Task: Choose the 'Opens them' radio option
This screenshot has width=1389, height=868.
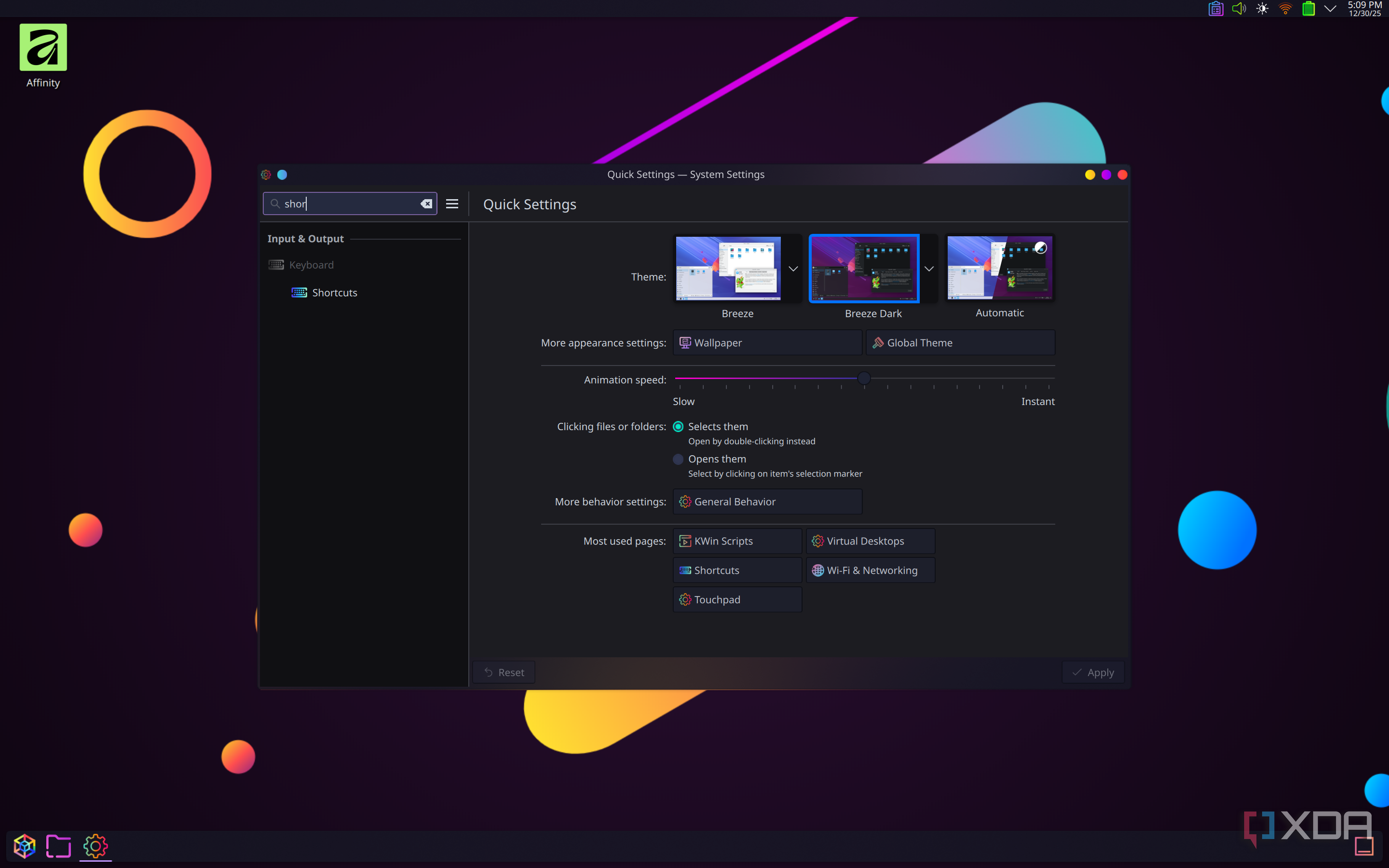Action: click(678, 459)
